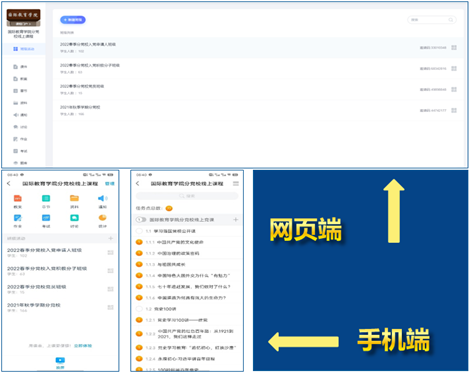Viewport: 471px width, 375px height.
Task: Tap the search field in right phone screen
Action: [187, 196]
